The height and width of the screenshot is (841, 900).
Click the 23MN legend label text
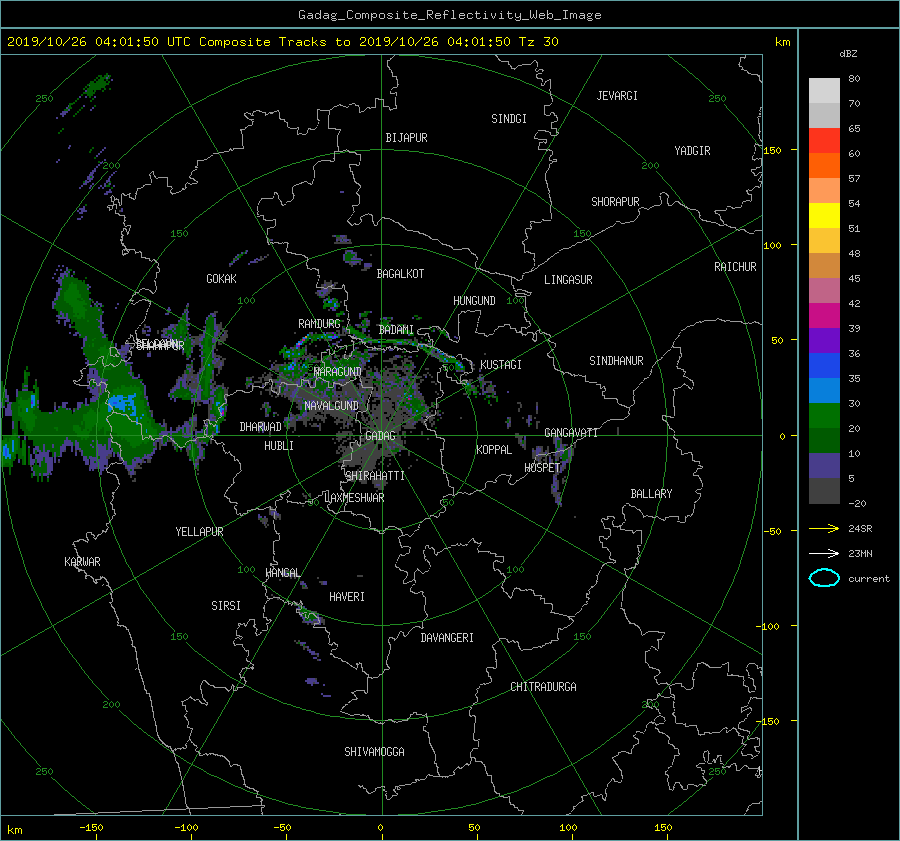[860, 553]
